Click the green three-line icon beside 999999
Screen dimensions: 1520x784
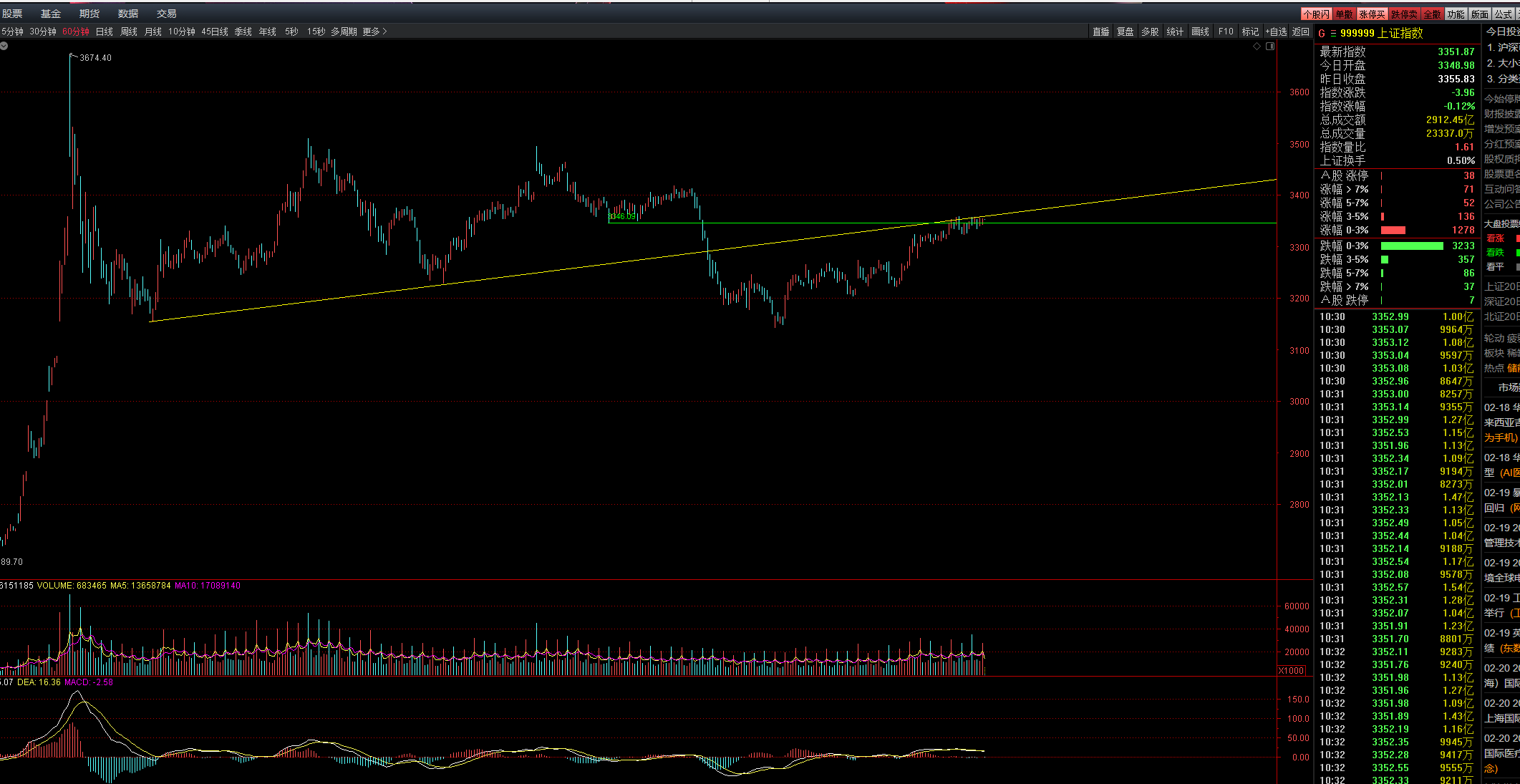pos(1333,34)
